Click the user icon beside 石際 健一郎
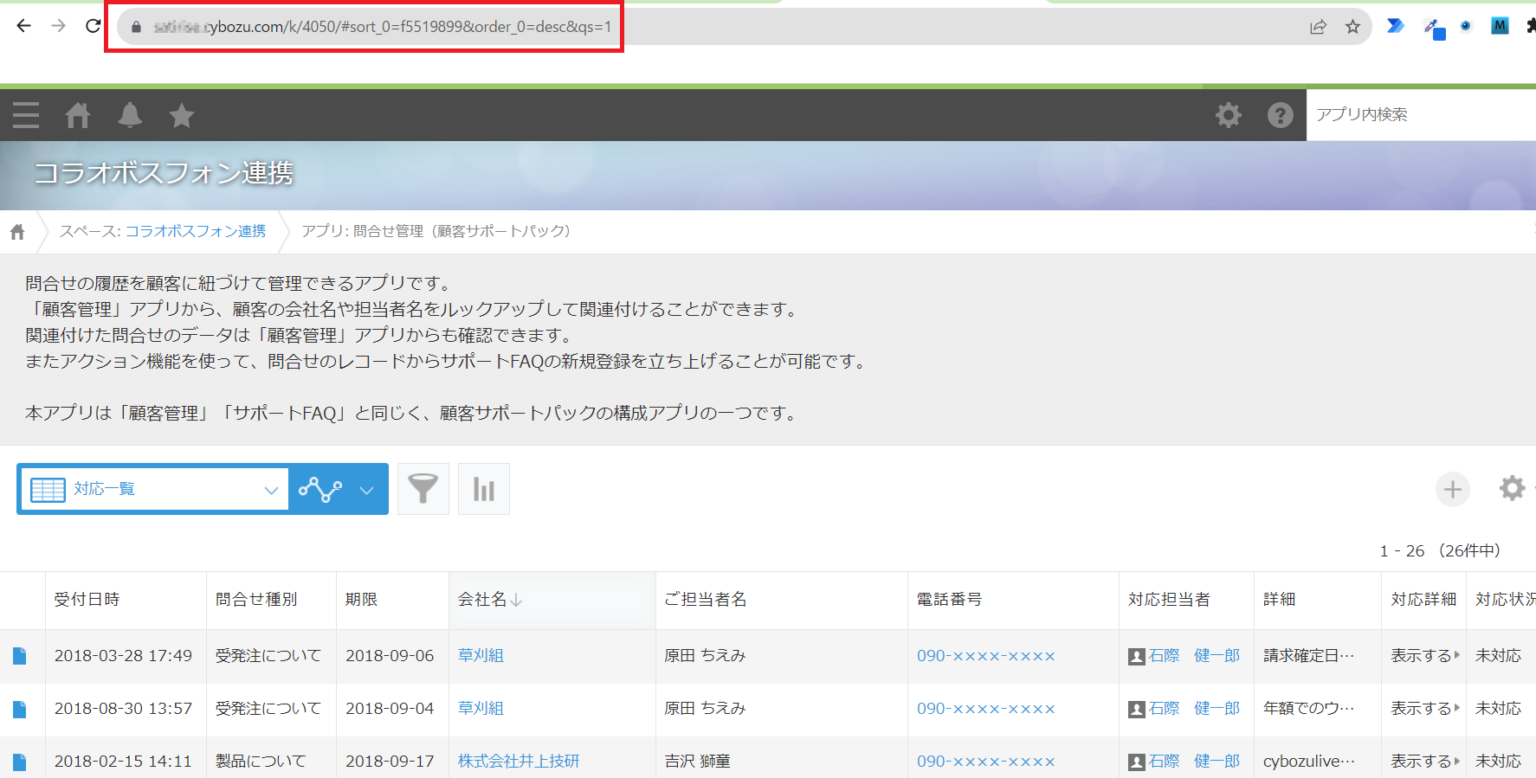Screen dimensions: 1536x778 tap(1137, 655)
